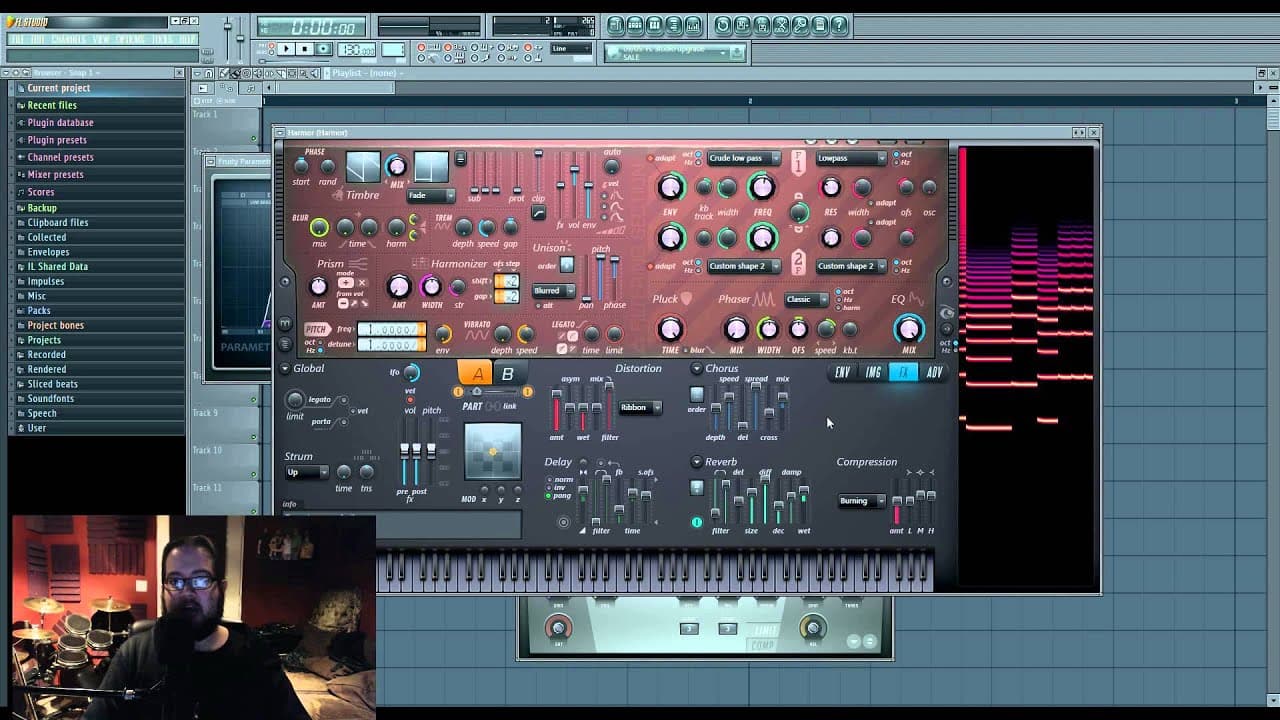
Task: Click the Global legato limit knob
Action: pos(295,400)
